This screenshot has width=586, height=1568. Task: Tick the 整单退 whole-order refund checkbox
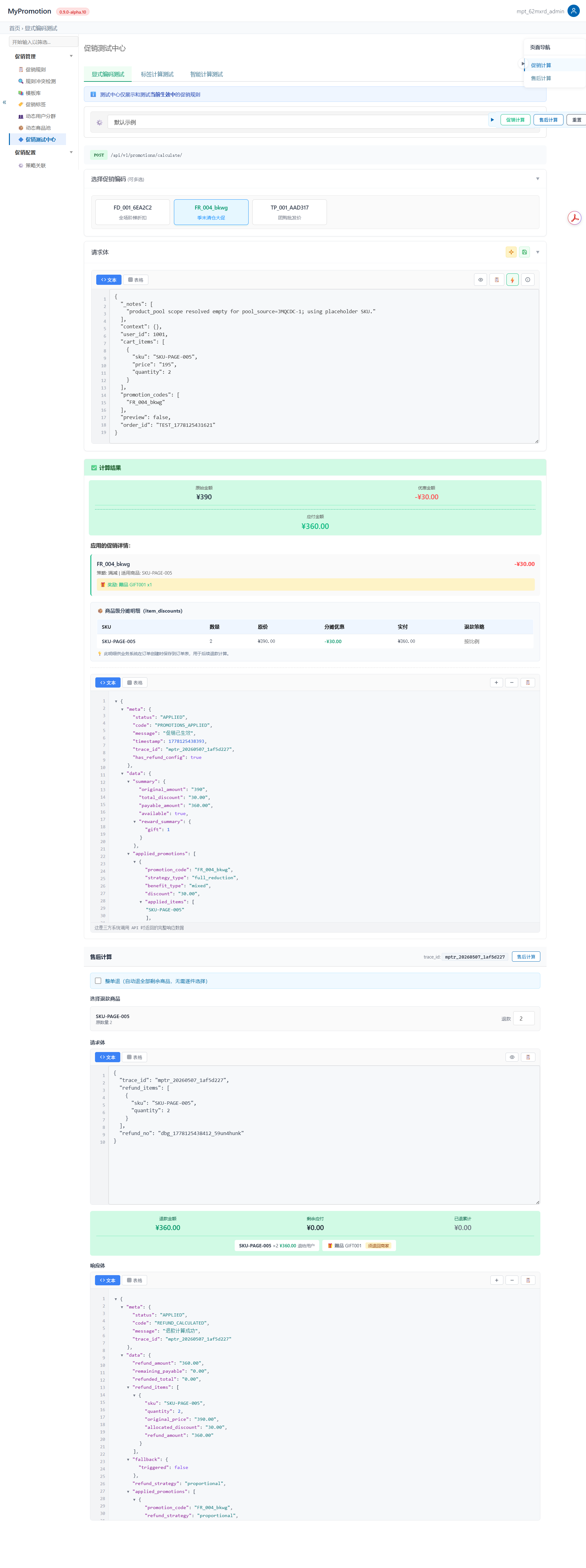point(98,981)
